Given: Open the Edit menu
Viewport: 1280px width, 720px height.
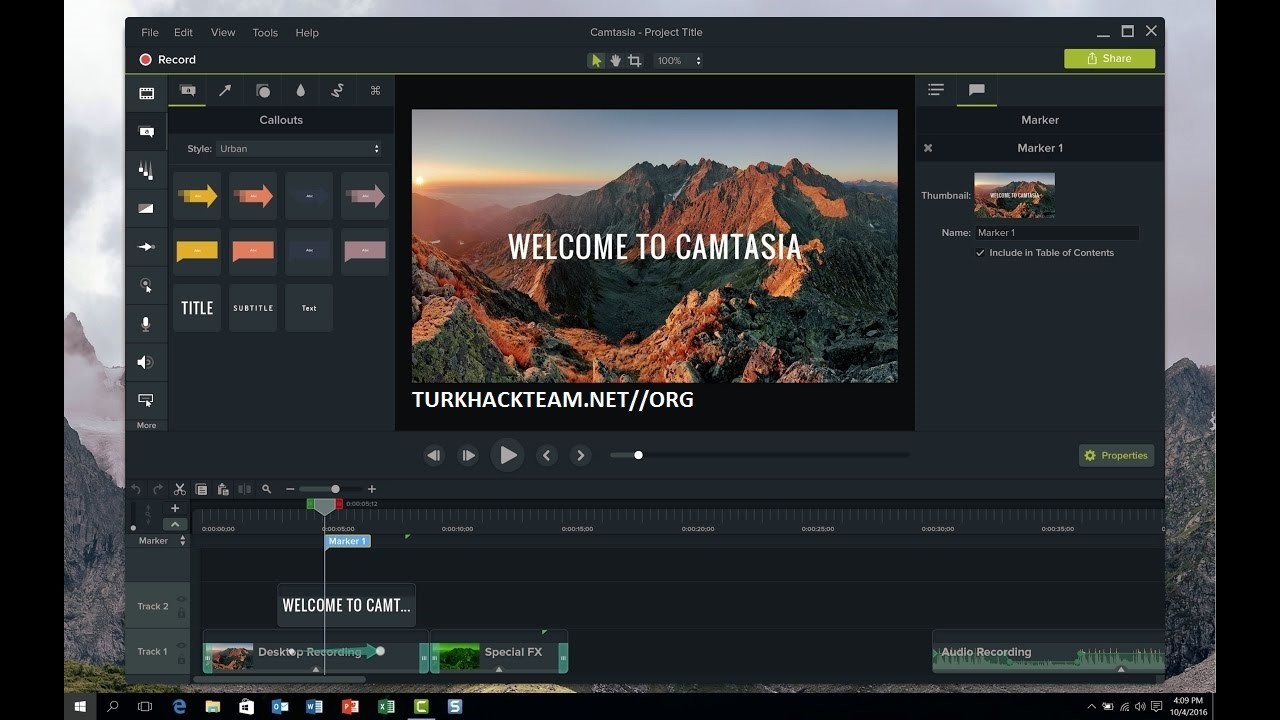Looking at the screenshot, I should 183,32.
